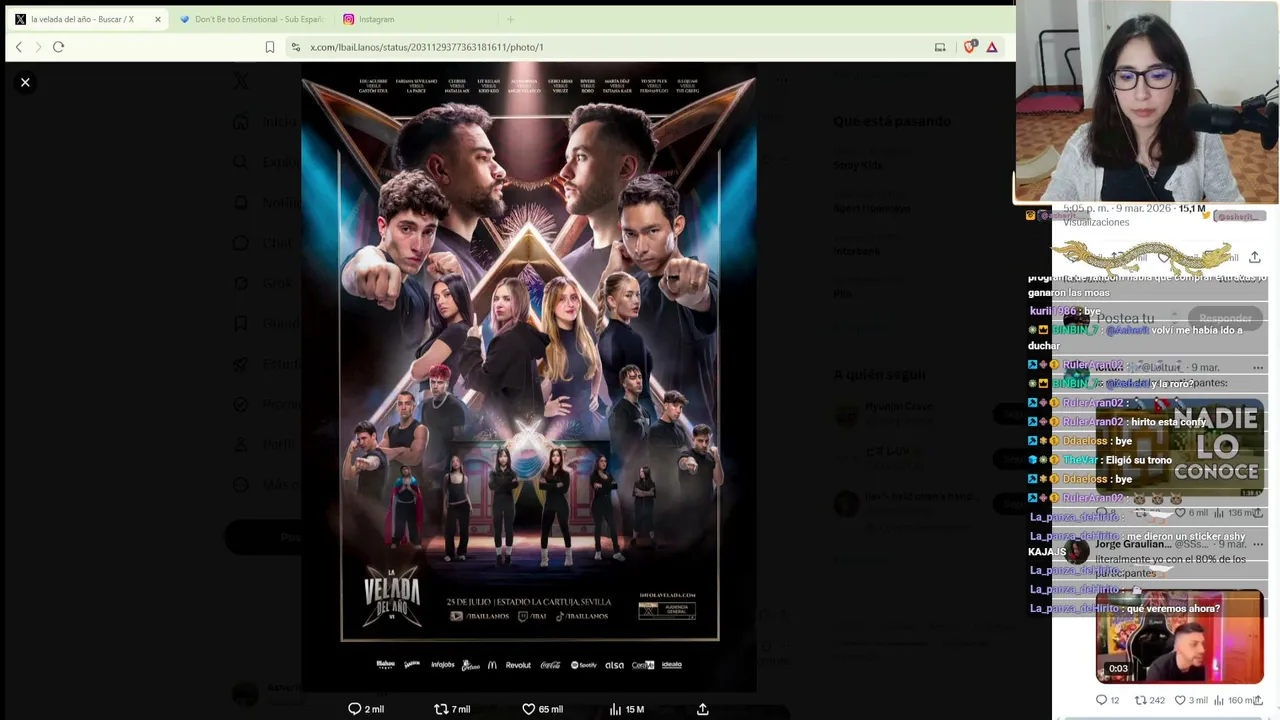Close the 'la velada del año' tab
Screen dimensions: 1280x720
(157, 19)
